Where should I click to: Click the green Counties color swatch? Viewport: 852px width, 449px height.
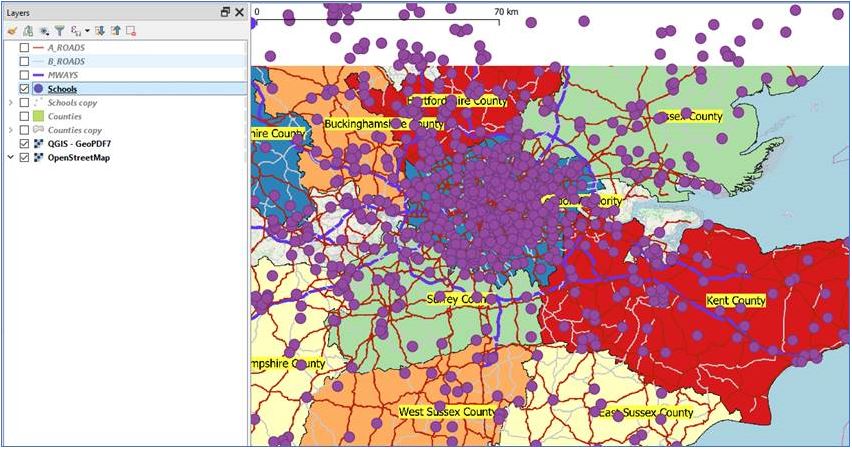tap(38, 116)
